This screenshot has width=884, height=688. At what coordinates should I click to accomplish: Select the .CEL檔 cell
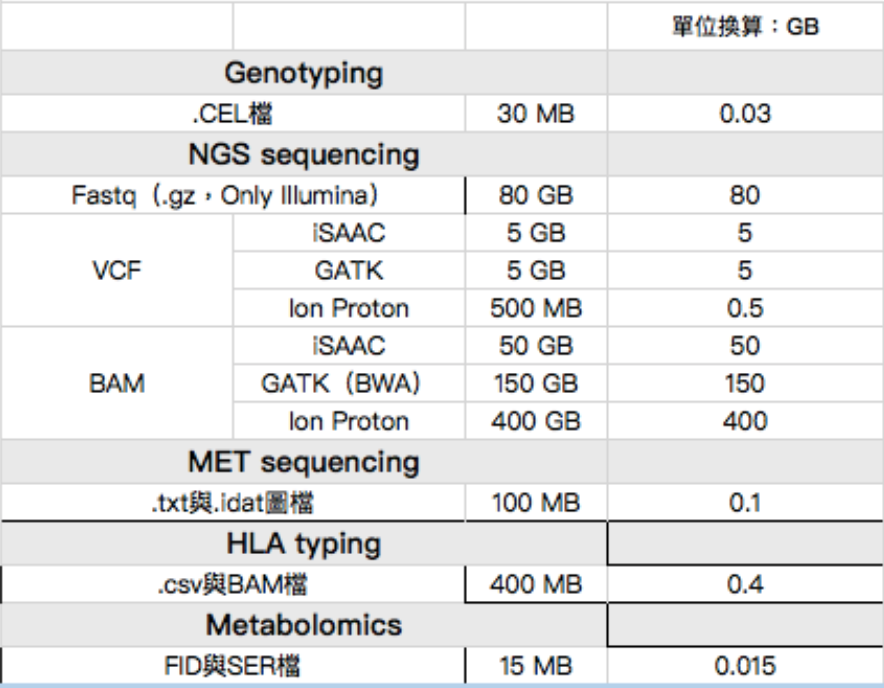(x=232, y=114)
